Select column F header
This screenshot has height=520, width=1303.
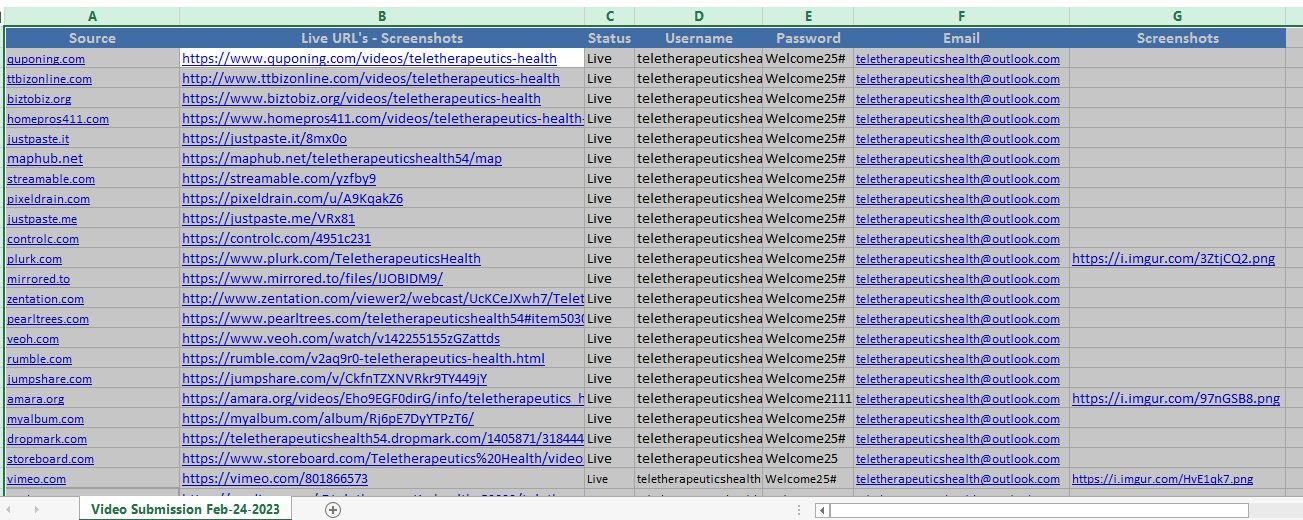961,16
